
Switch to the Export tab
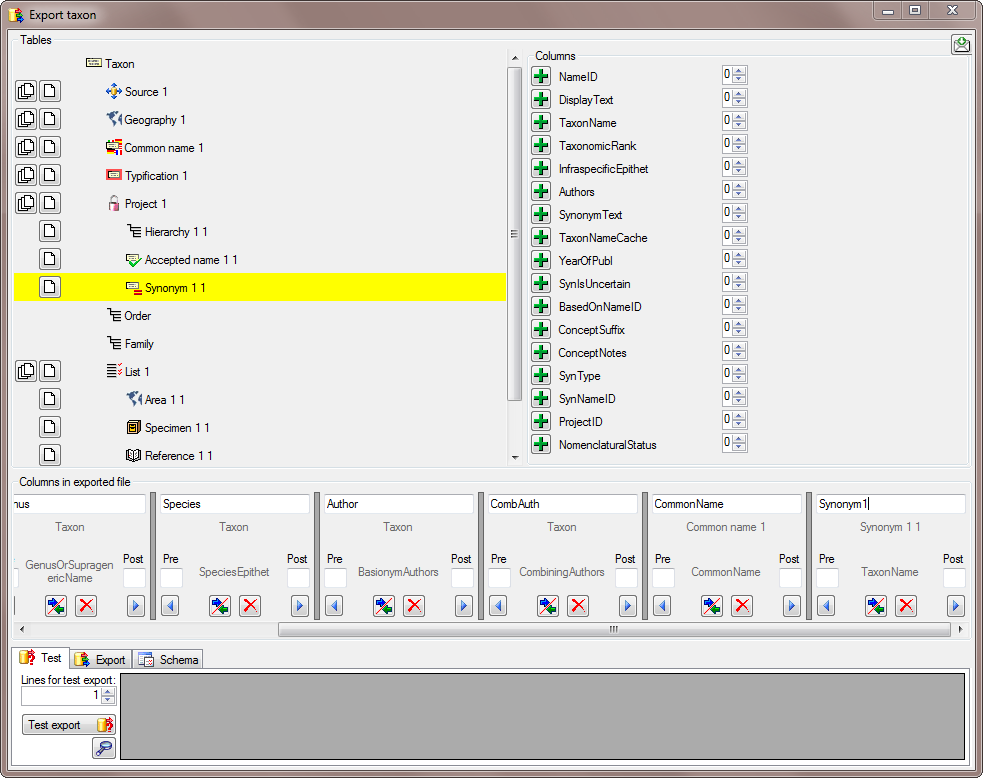101,659
